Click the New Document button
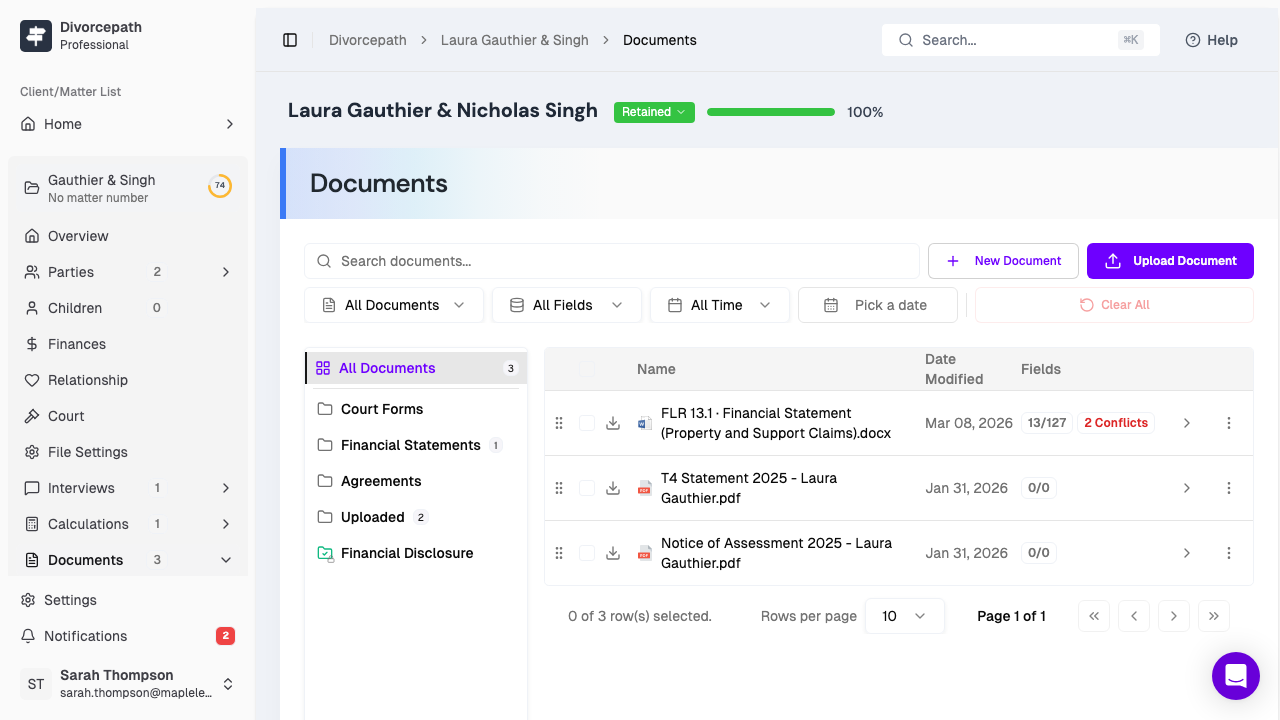This screenshot has height=720, width=1280. 1003,261
